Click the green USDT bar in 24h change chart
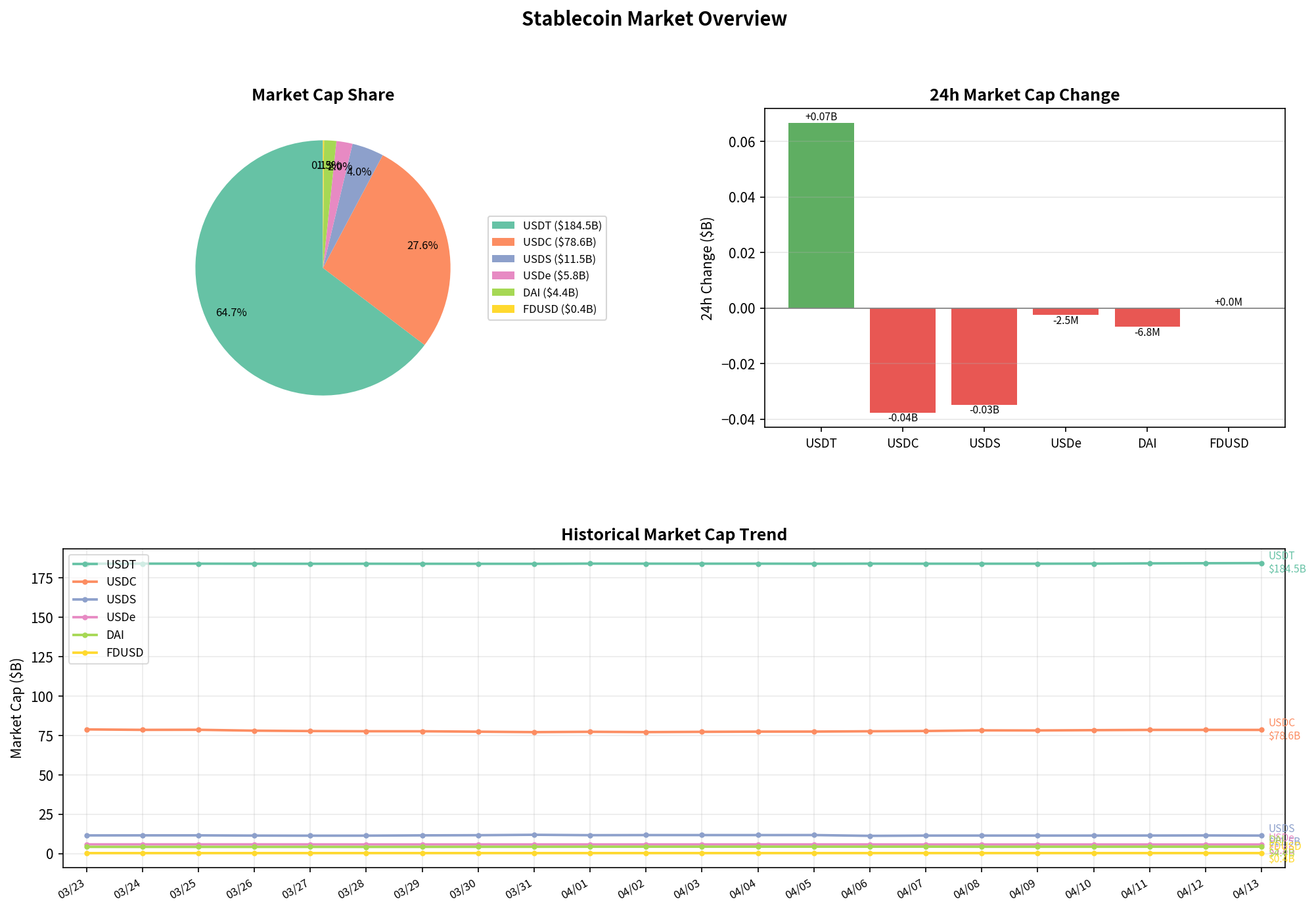This screenshot has width=1316, height=911. pyautogui.click(x=821, y=216)
